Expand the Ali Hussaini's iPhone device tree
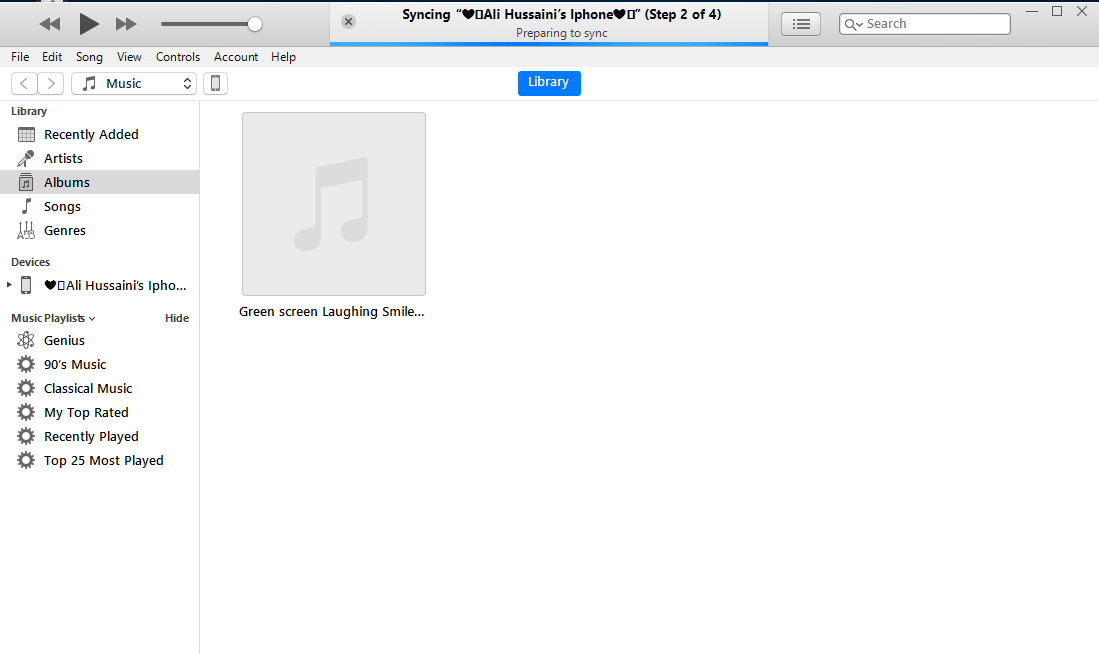Viewport: 1099px width, 654px height. click(x=10, y=286)
